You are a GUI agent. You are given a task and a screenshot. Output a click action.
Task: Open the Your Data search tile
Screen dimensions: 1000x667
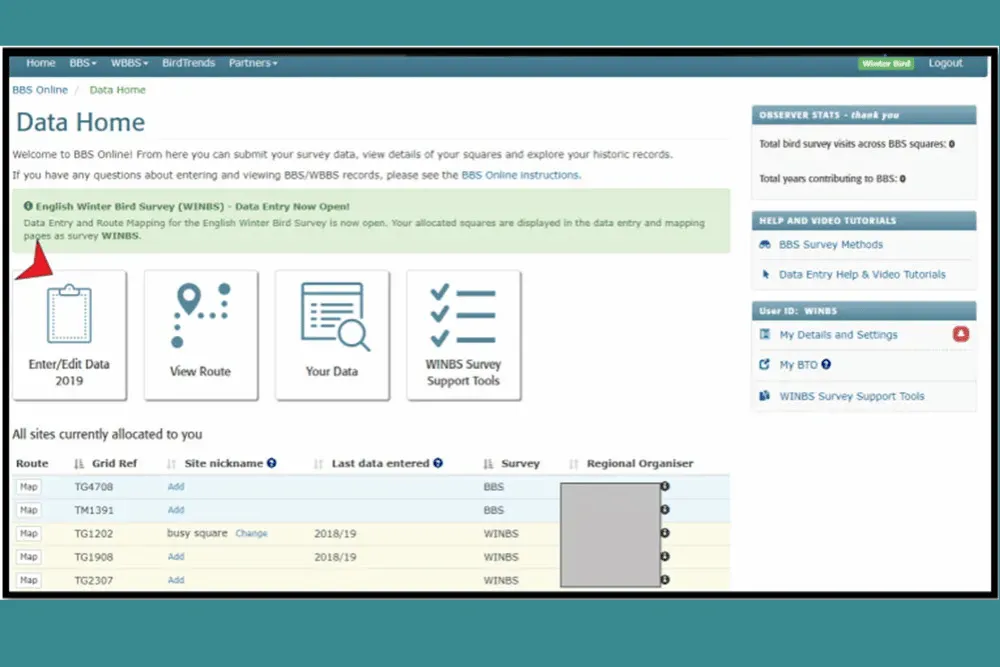[332, 334]
